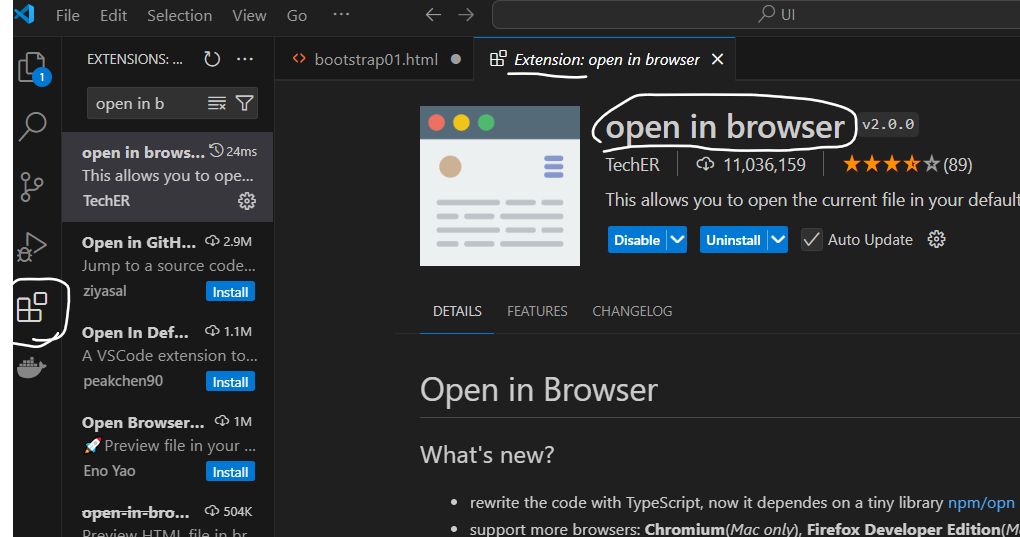Open the File menu
1020x537 pixels.
[x=68, y=15]
